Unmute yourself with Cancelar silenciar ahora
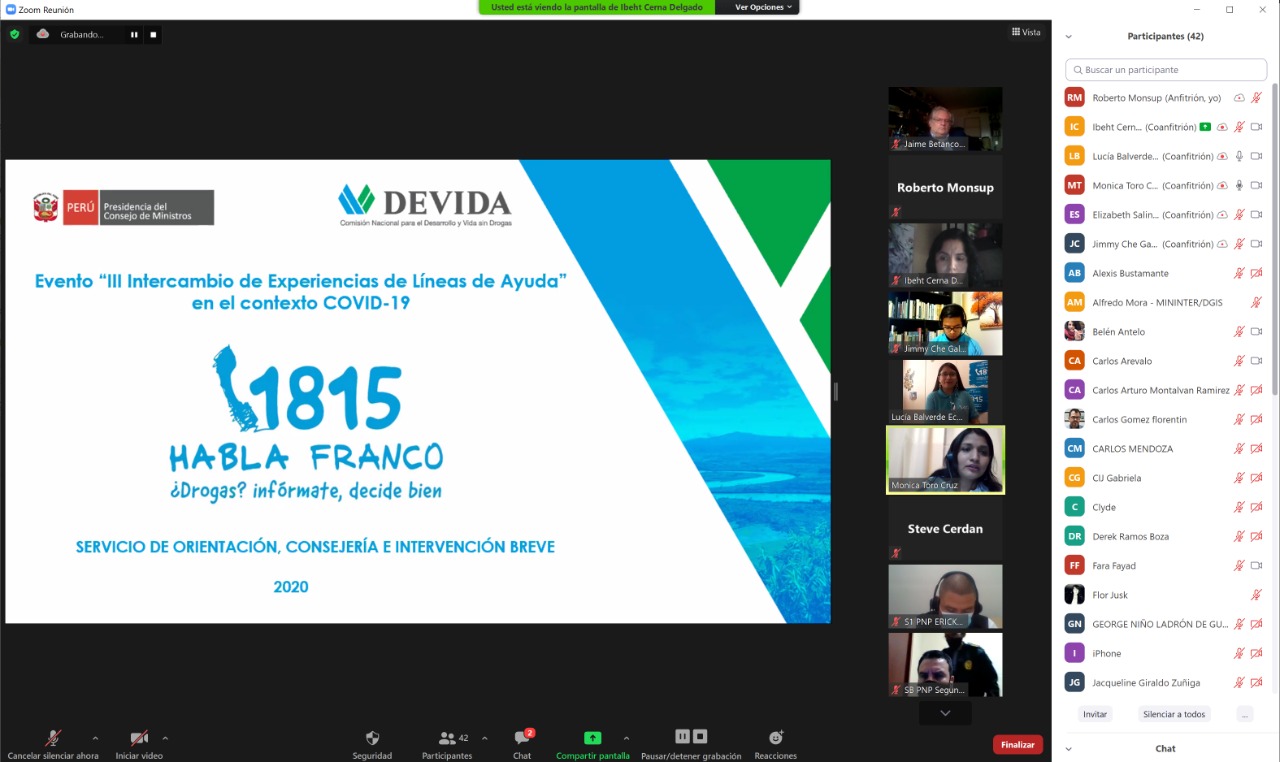 click(53, 744)
